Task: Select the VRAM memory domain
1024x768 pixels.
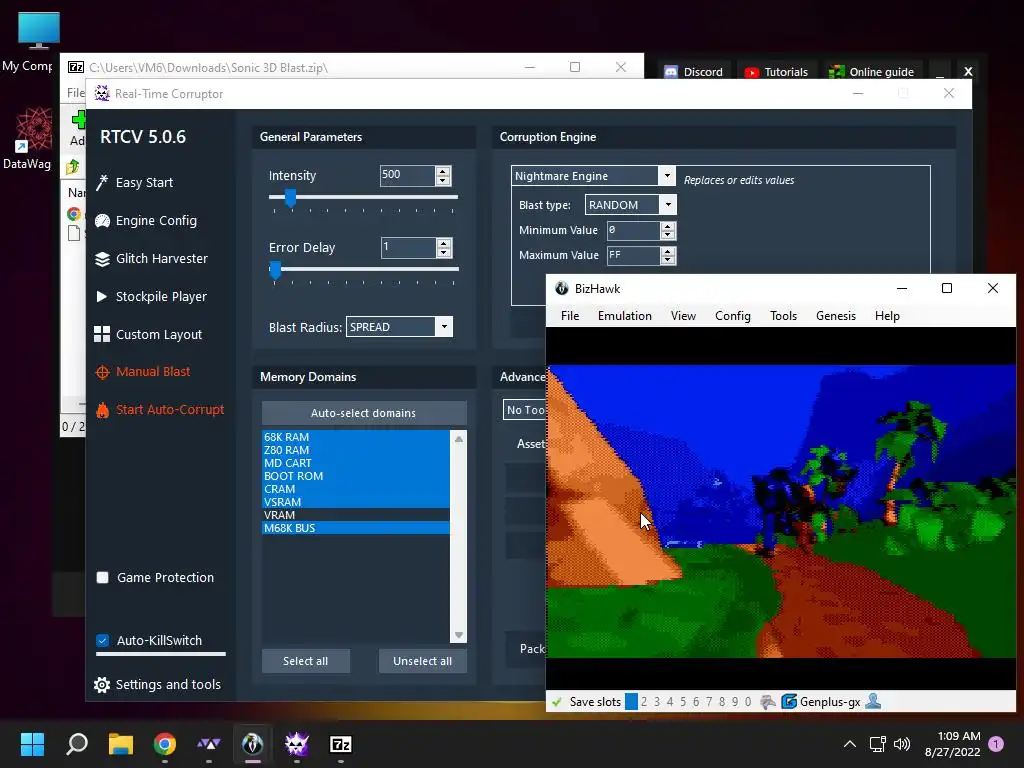Action: [x=356, y=515]
